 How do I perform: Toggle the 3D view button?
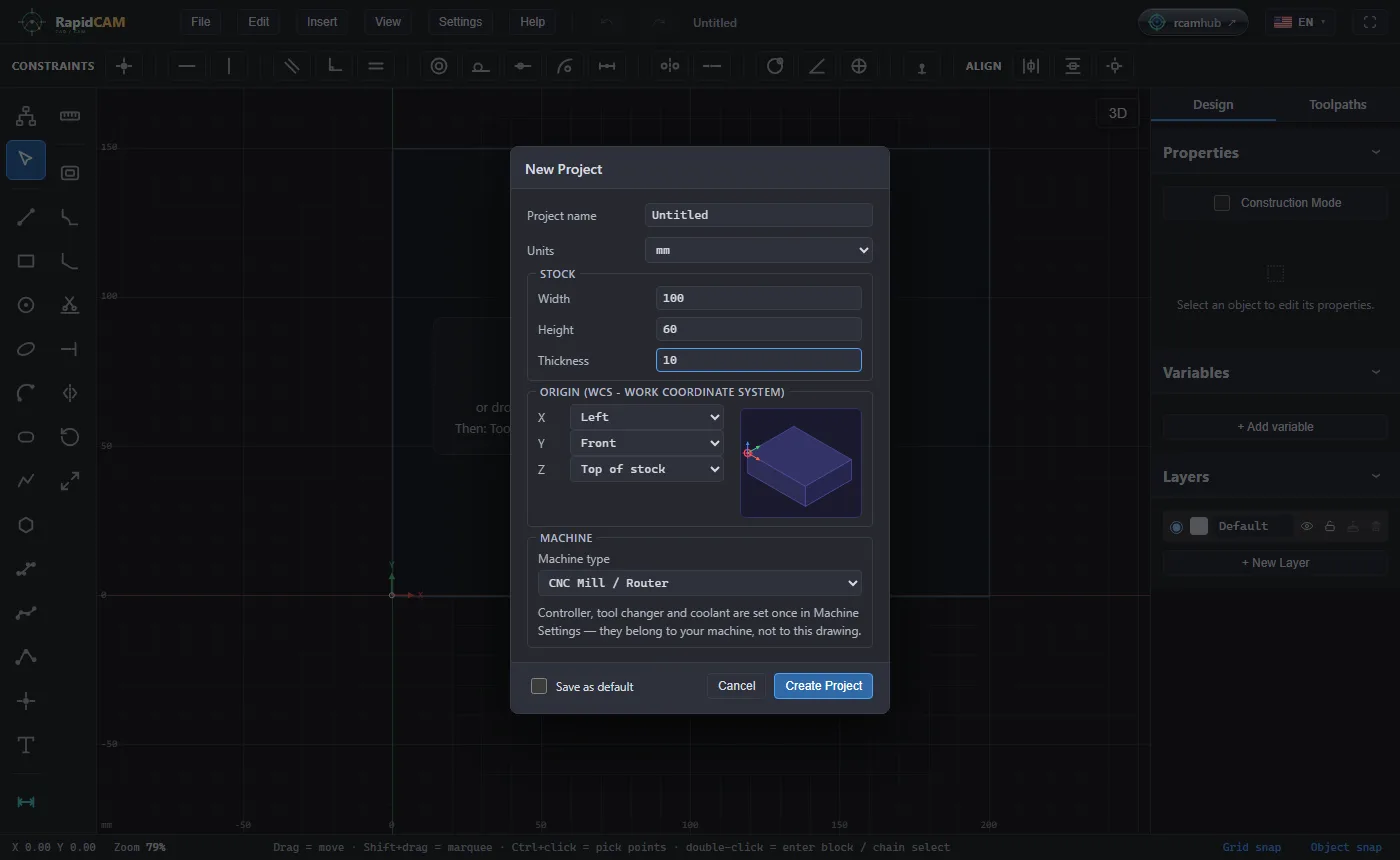[x=1118, y=113]
